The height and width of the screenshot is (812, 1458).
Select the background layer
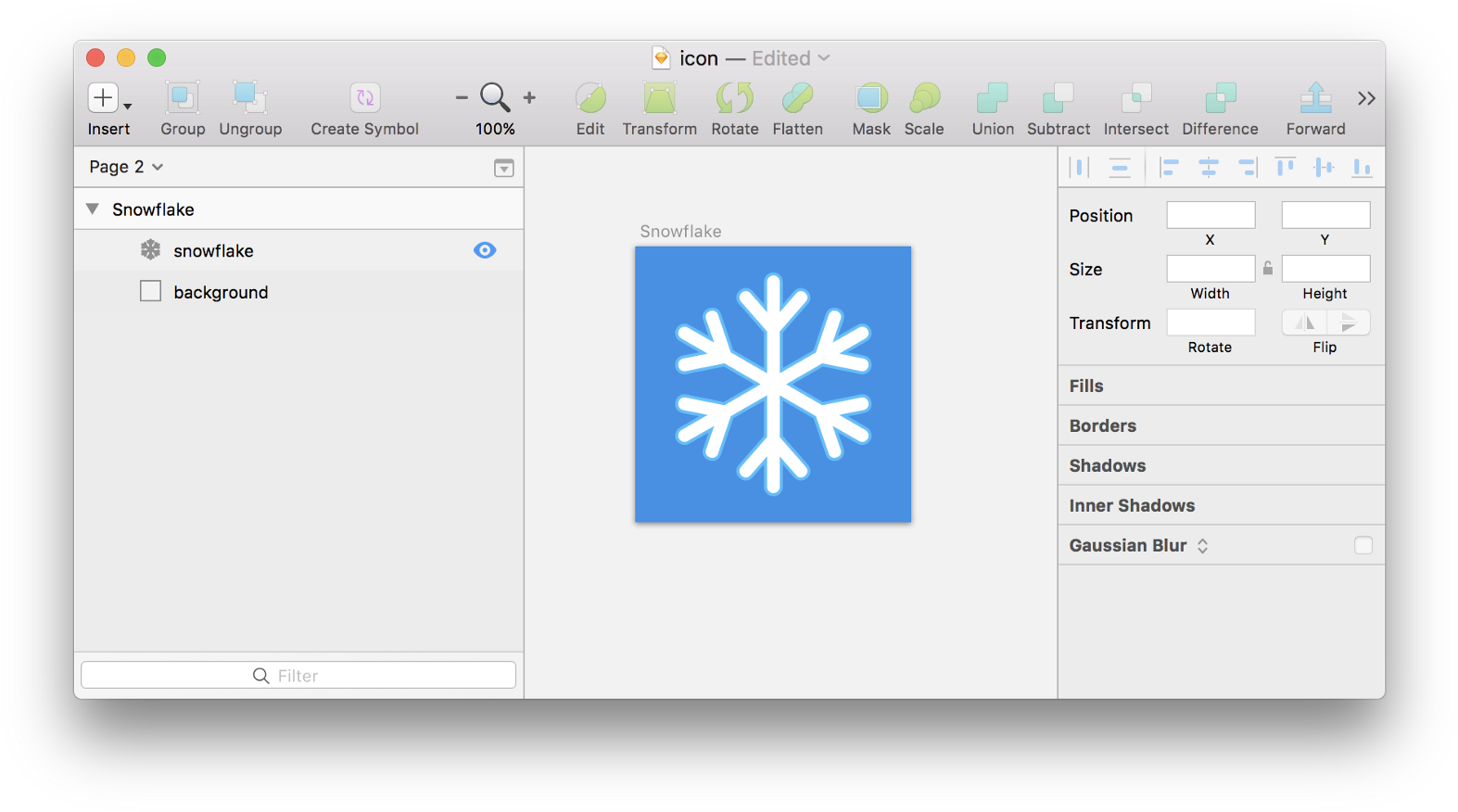221,292
